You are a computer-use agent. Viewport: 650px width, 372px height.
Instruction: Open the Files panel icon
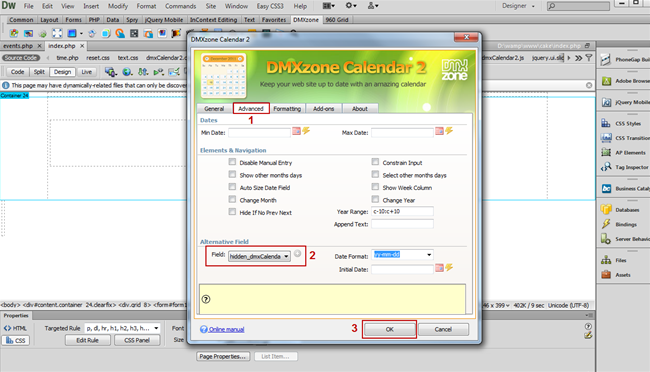[606, 260]
